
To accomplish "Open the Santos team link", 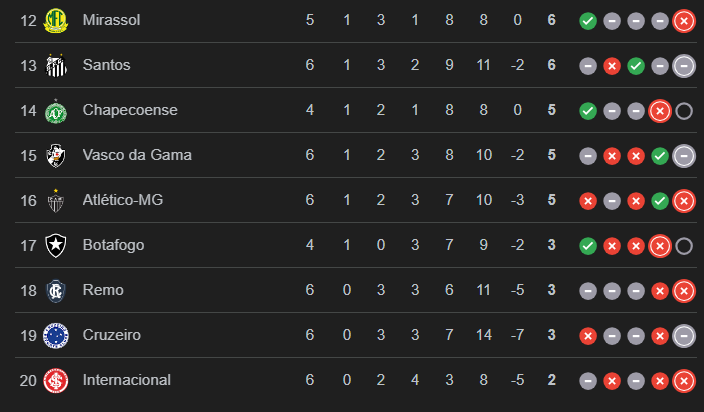I will click(107, 65).
